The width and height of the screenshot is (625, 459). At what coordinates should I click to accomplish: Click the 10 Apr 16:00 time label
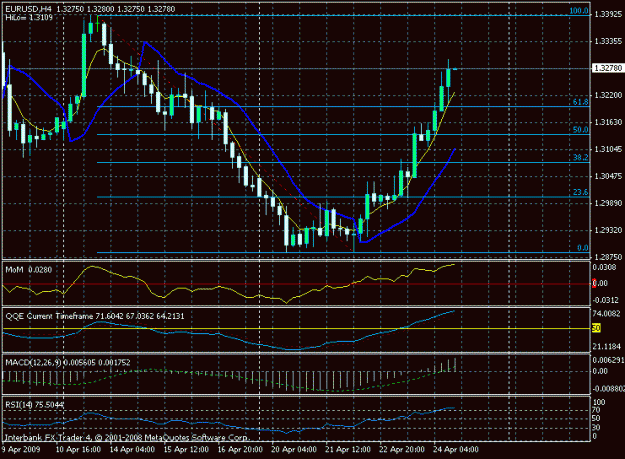(78, 449)
